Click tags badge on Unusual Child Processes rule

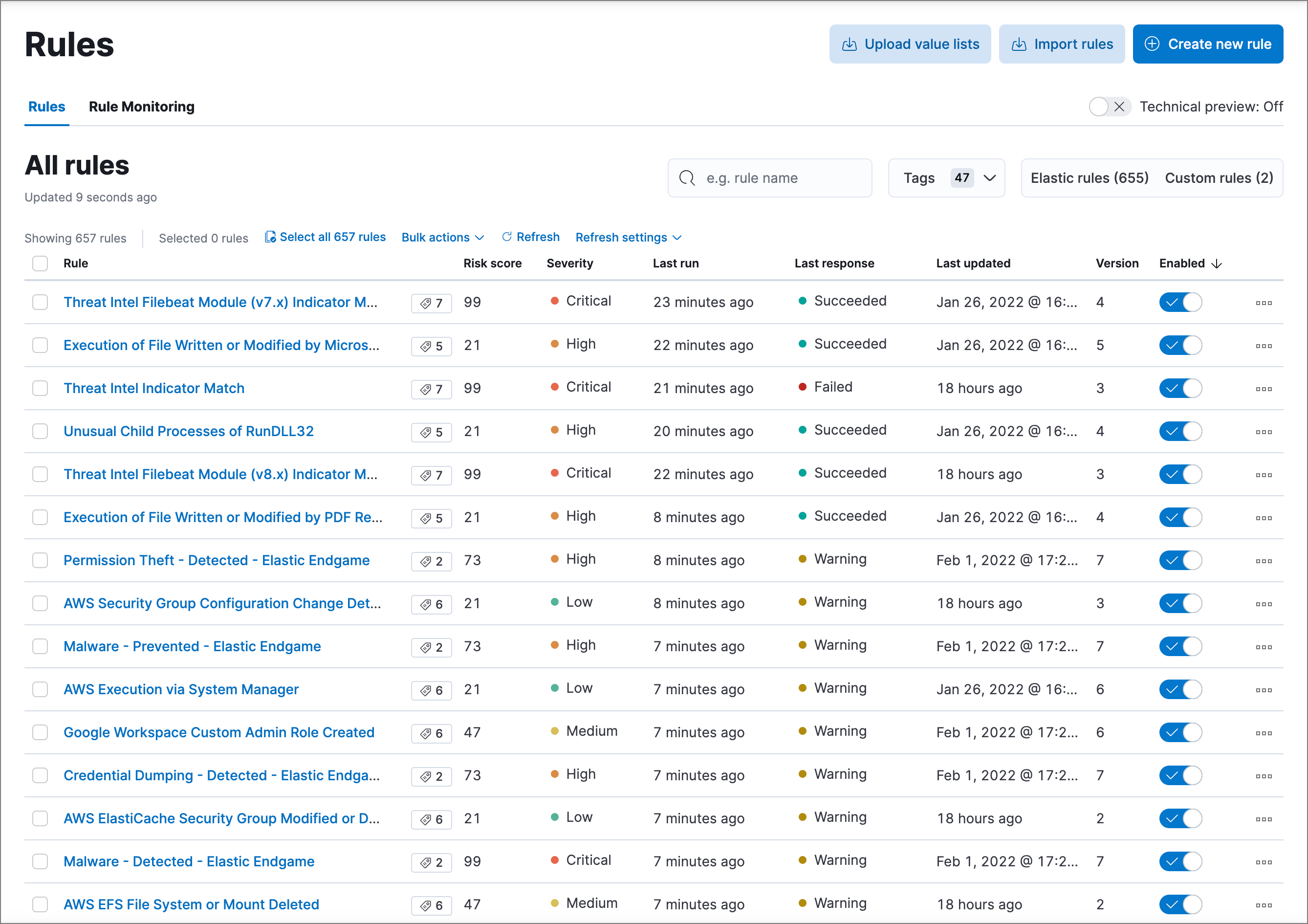pos(431,432)
